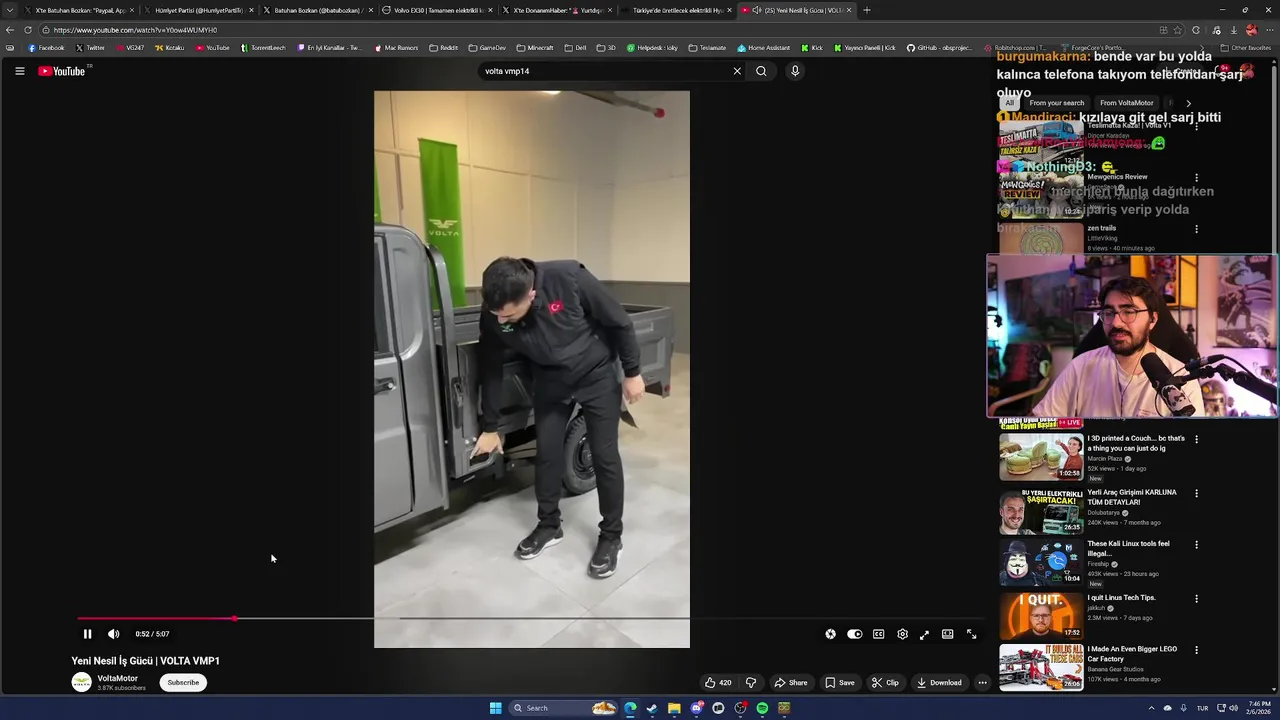
Task: Go to the YouTube home logo
Action: [x=62, y=71]
